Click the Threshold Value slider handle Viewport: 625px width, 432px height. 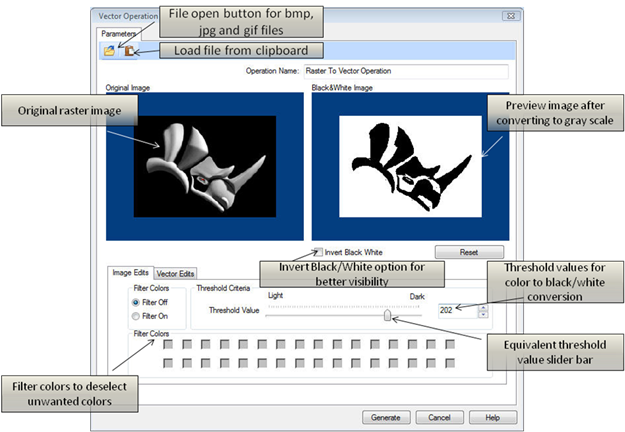tap(387, 315)
